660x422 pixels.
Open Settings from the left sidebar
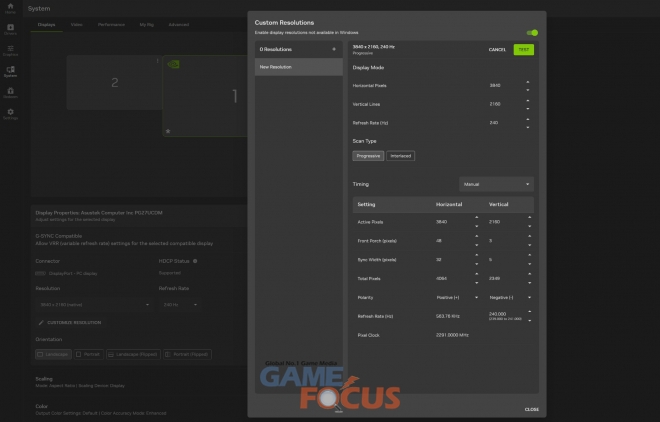click(10, 113)
